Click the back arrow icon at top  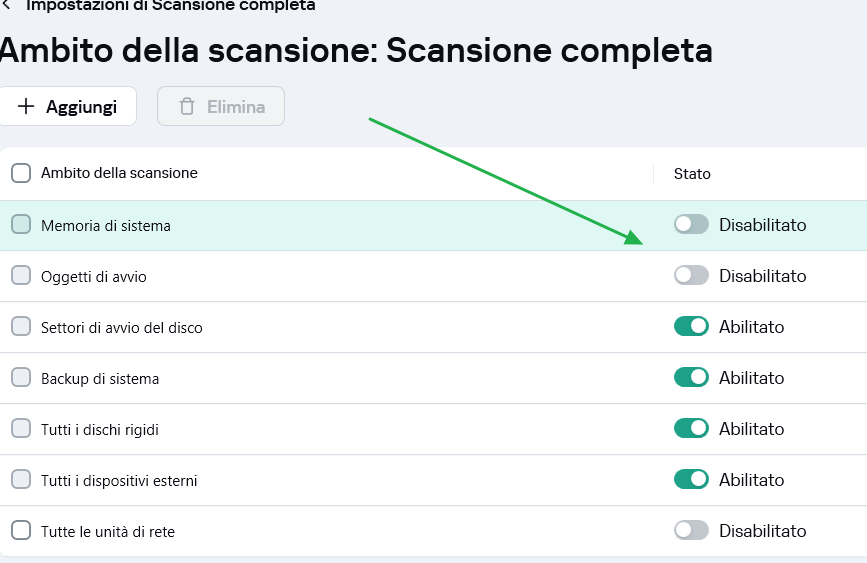pyautogui.click(x=7, y=5)
